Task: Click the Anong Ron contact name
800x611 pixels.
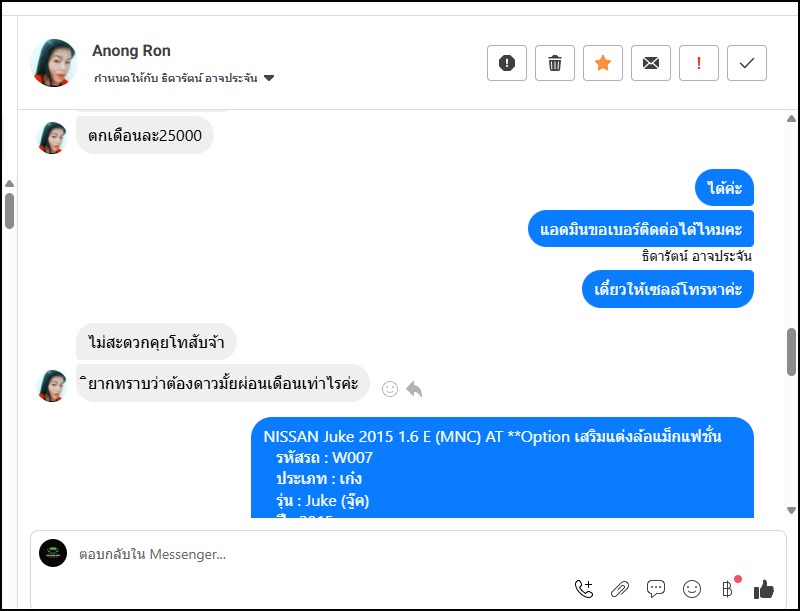Action: click(131, 50)
